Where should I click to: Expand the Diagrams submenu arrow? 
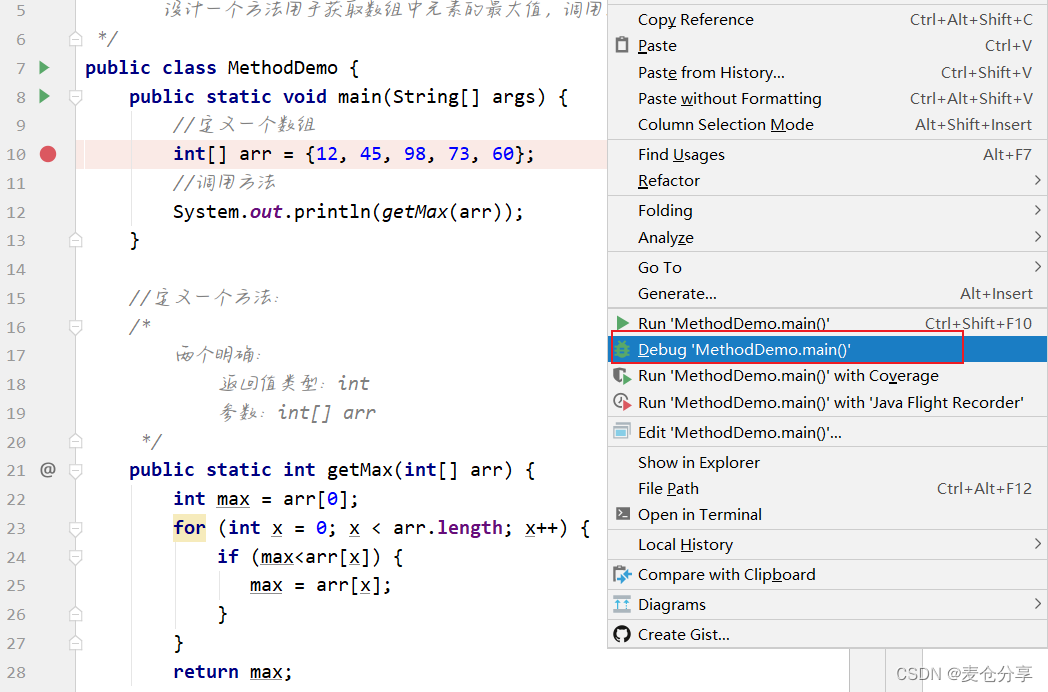click(1037, 604)
